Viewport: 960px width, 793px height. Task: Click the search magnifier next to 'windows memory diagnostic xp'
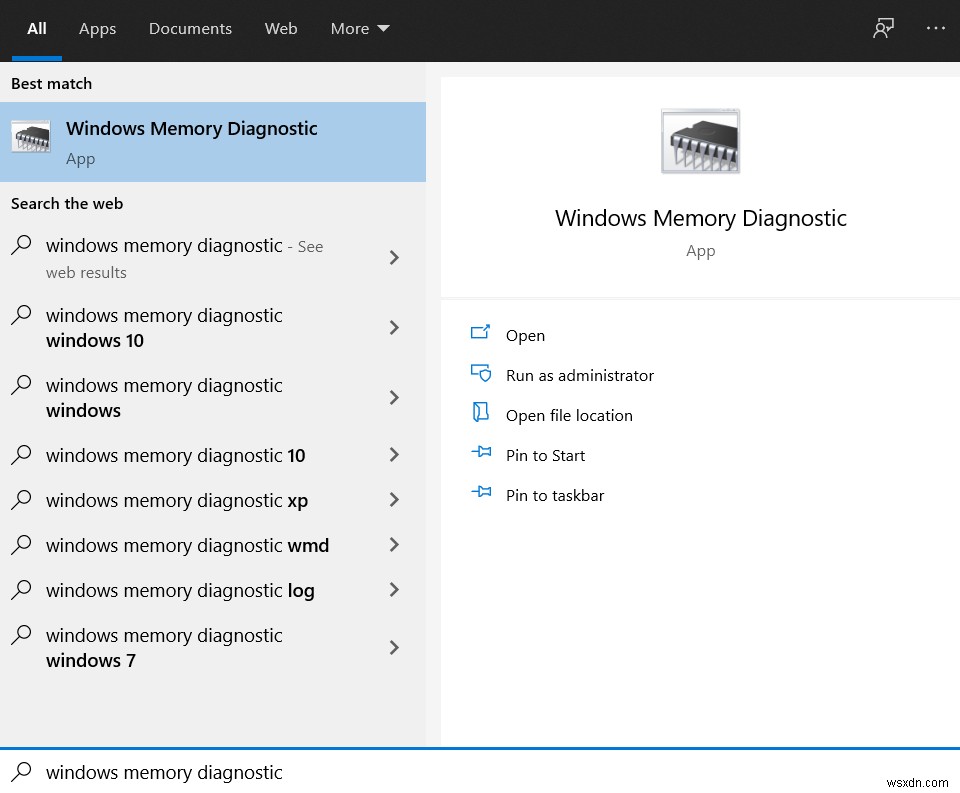click(x=21, y=500)
